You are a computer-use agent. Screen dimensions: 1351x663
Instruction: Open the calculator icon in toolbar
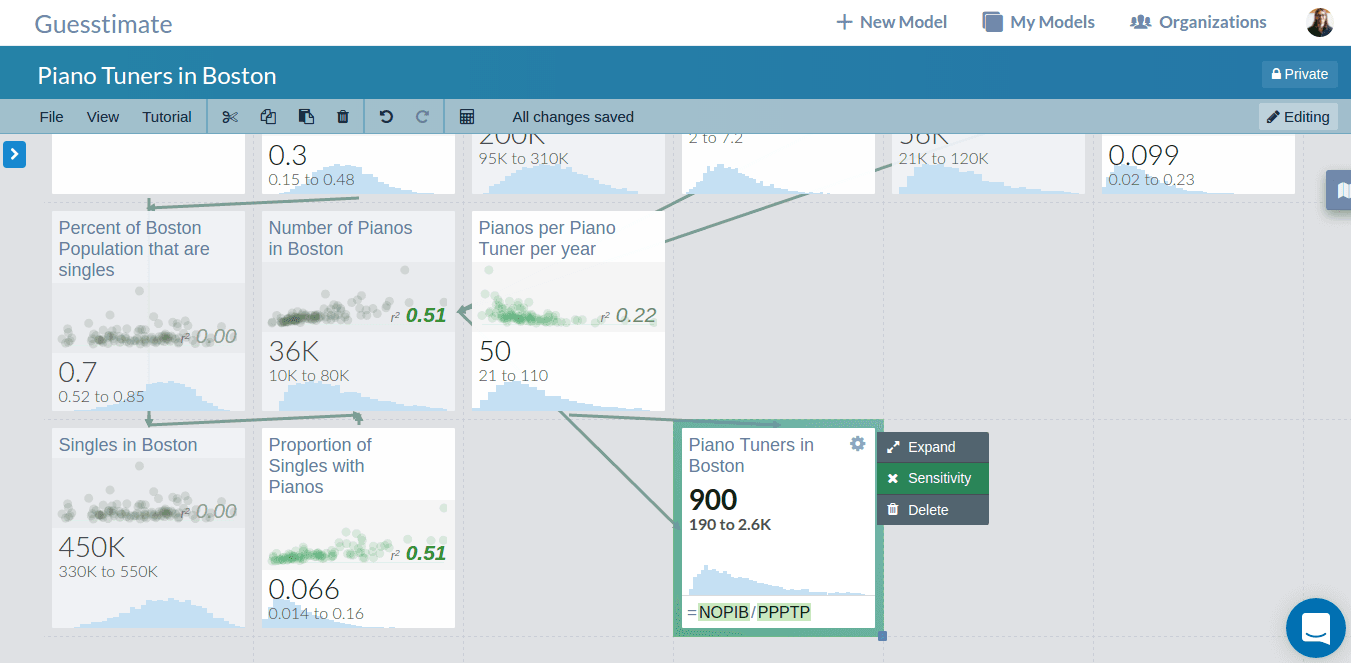tap(467, 117)
